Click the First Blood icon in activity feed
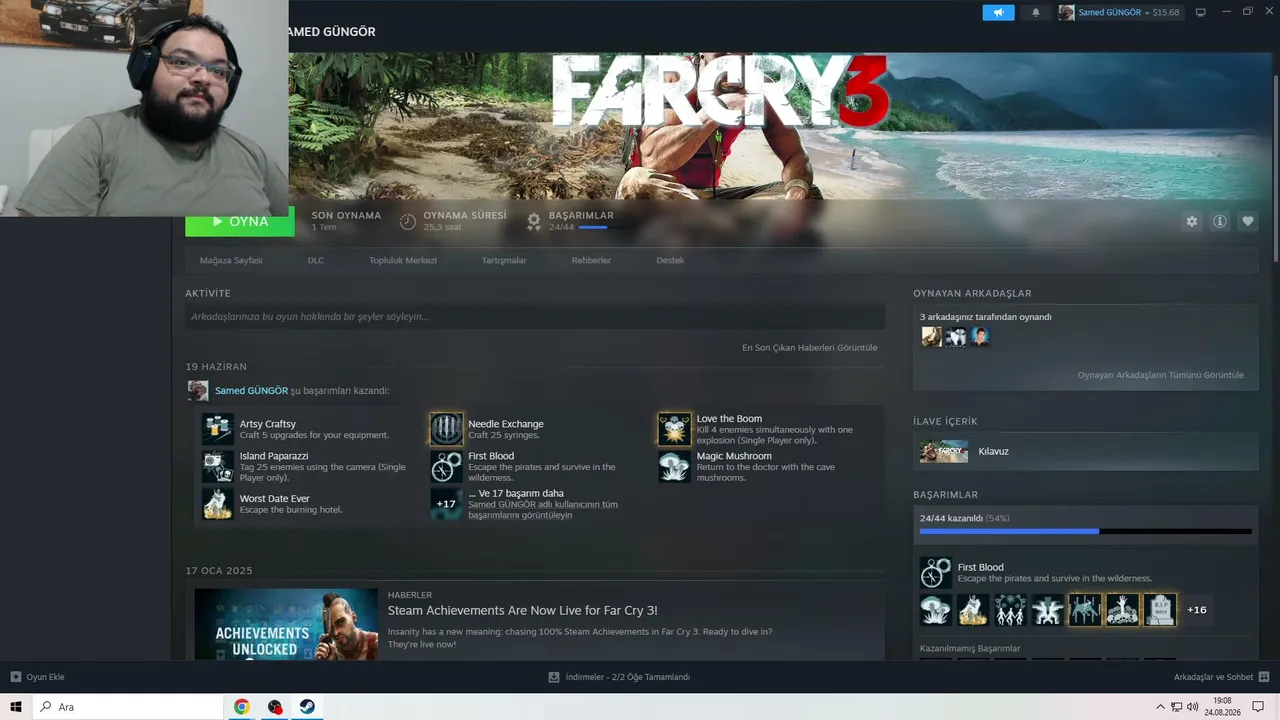The height and width of the screenshot is (720, 1280). (x=447, y=466)
